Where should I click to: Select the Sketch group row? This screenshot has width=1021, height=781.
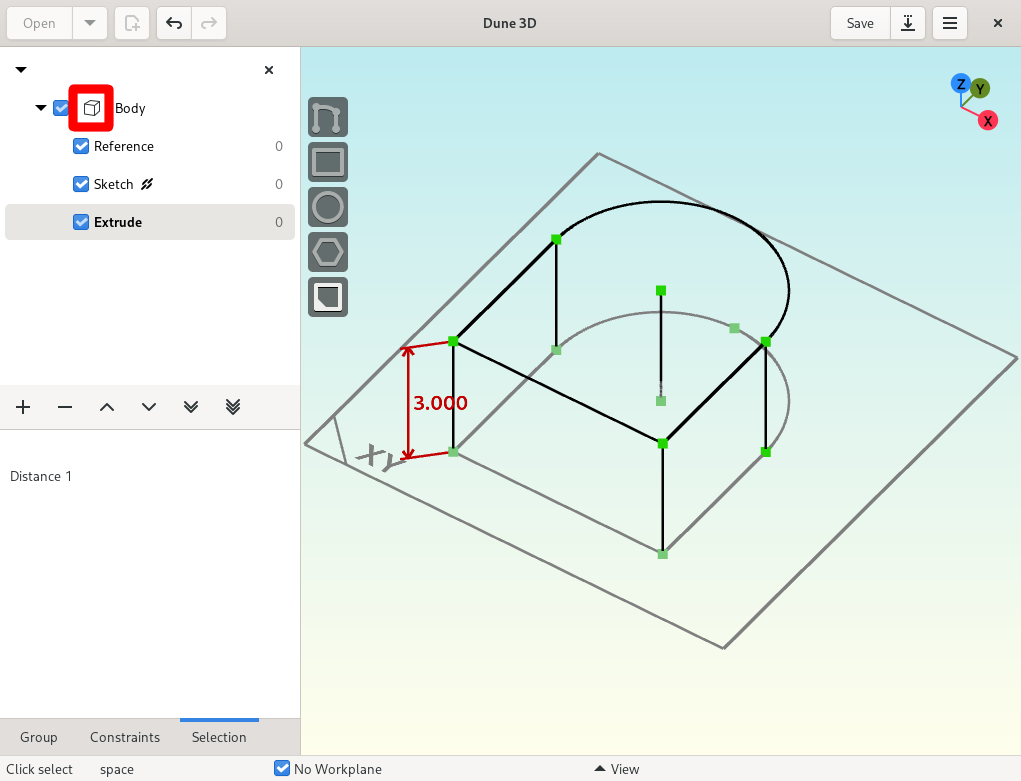click(150, 184)
